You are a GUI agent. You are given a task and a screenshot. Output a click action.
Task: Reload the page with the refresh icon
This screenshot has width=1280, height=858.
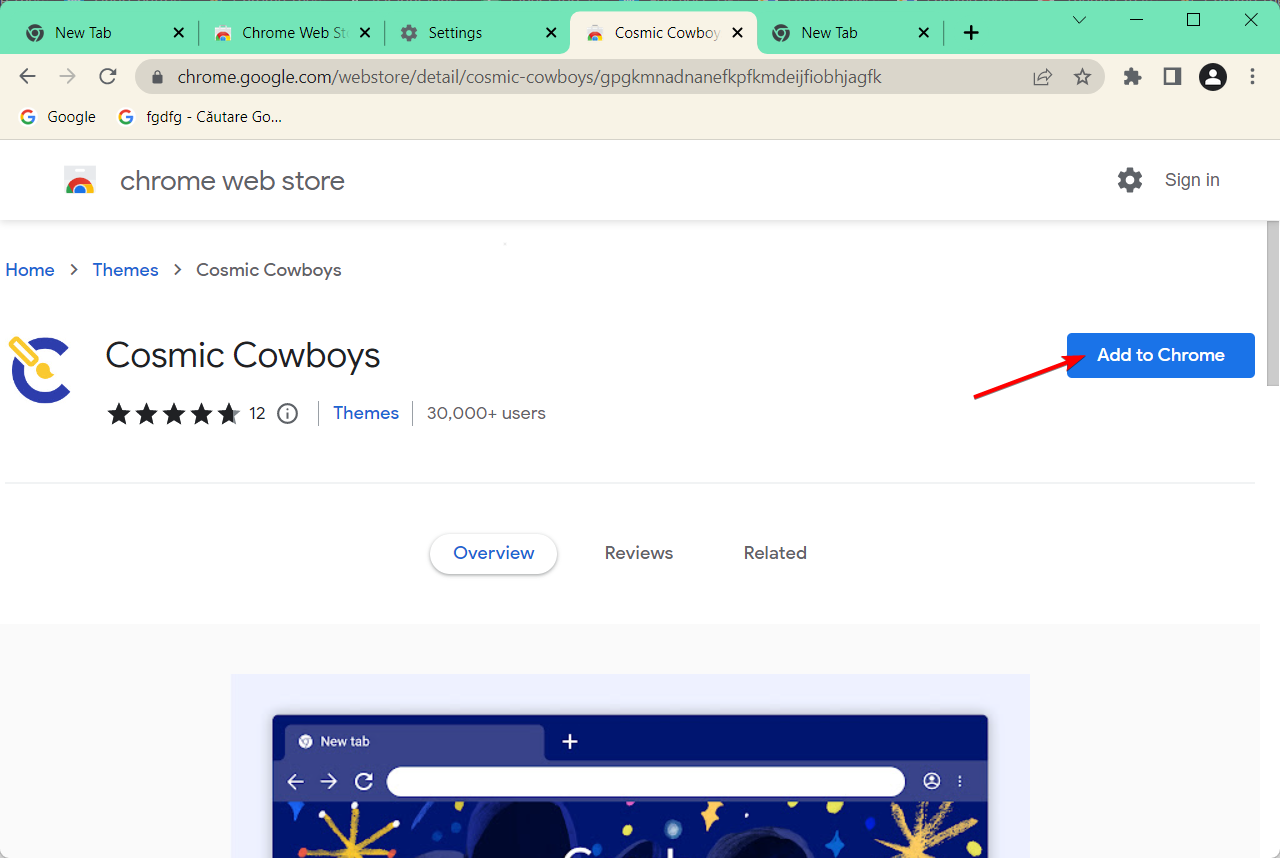pos(108,77)
